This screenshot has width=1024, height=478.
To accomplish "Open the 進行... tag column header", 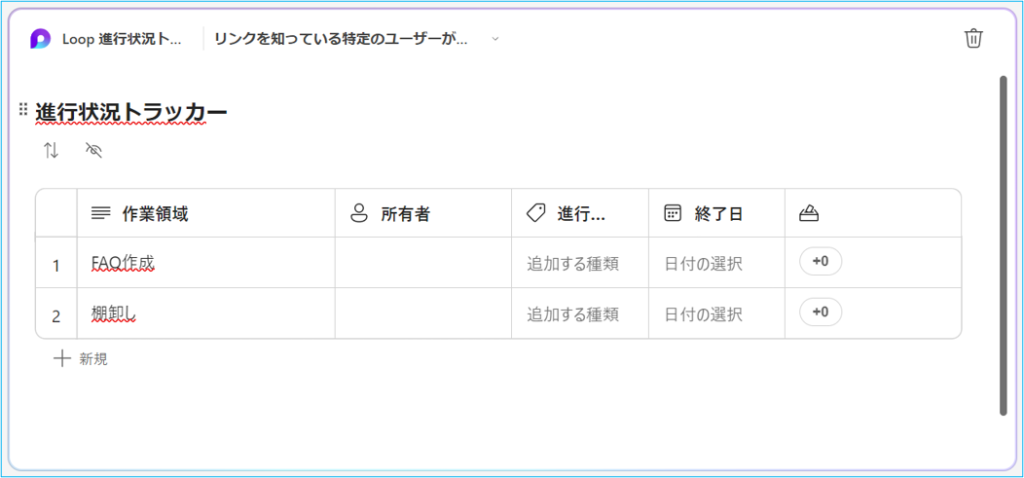I will (580, 213).
